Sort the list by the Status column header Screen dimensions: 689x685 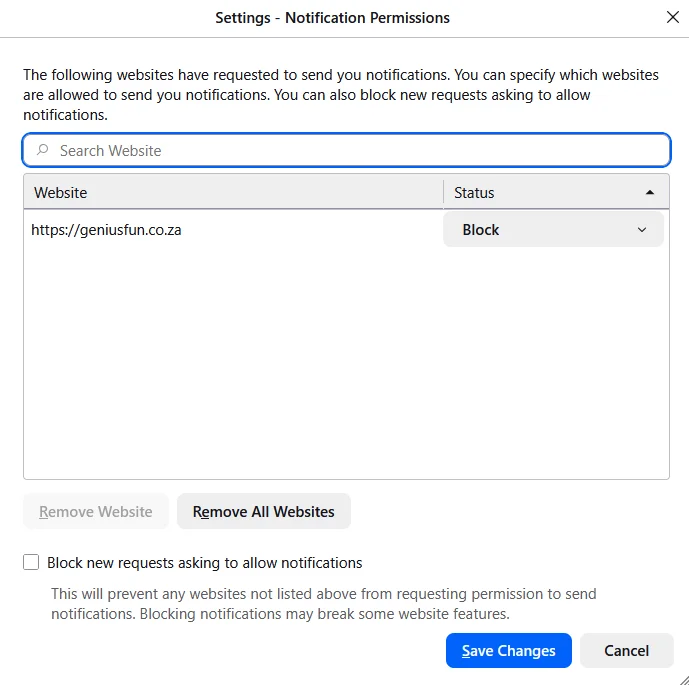click(x=540, y=192)
